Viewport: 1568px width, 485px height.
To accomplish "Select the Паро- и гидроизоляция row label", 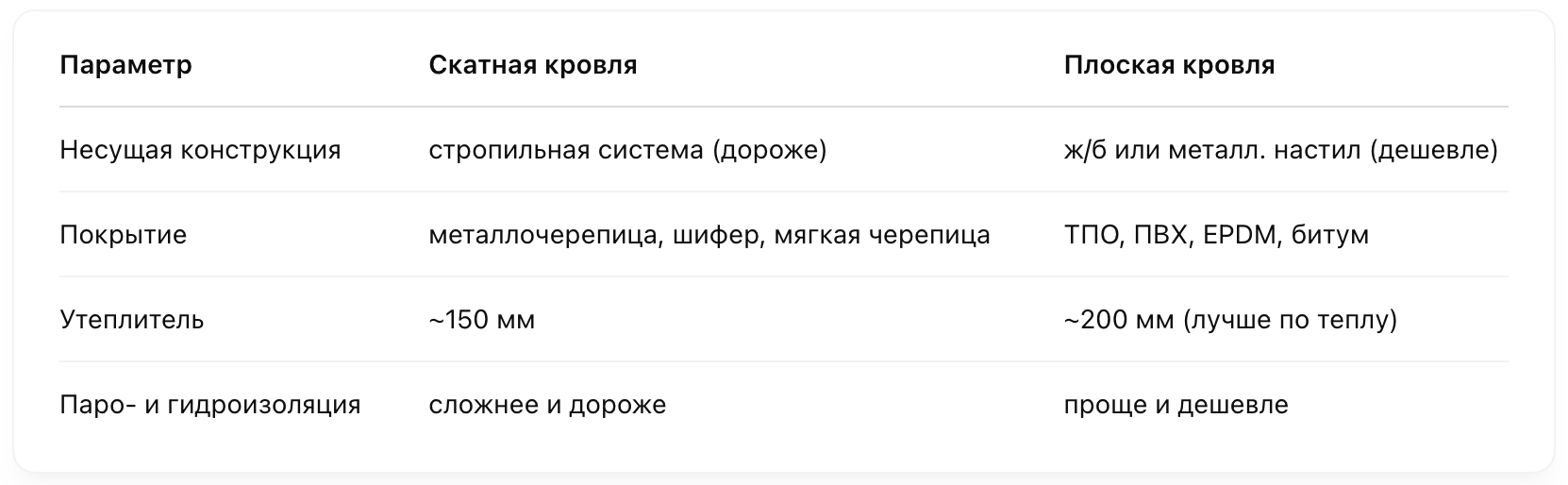I will 210,405.
